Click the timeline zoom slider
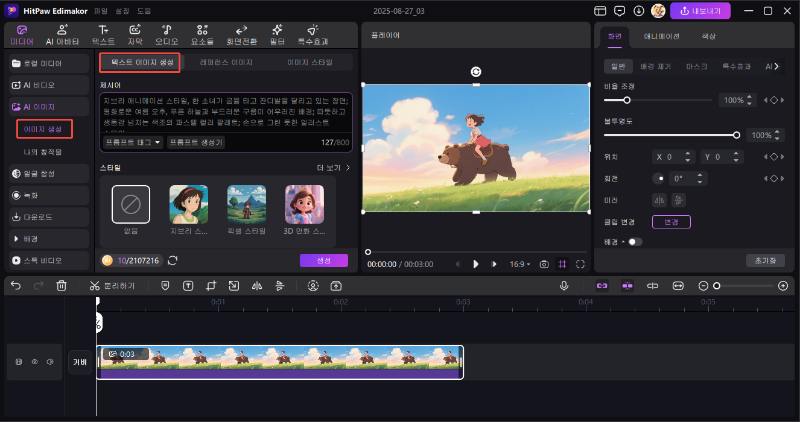The height and width of the screenshot is (422, 800). [744, 286]
